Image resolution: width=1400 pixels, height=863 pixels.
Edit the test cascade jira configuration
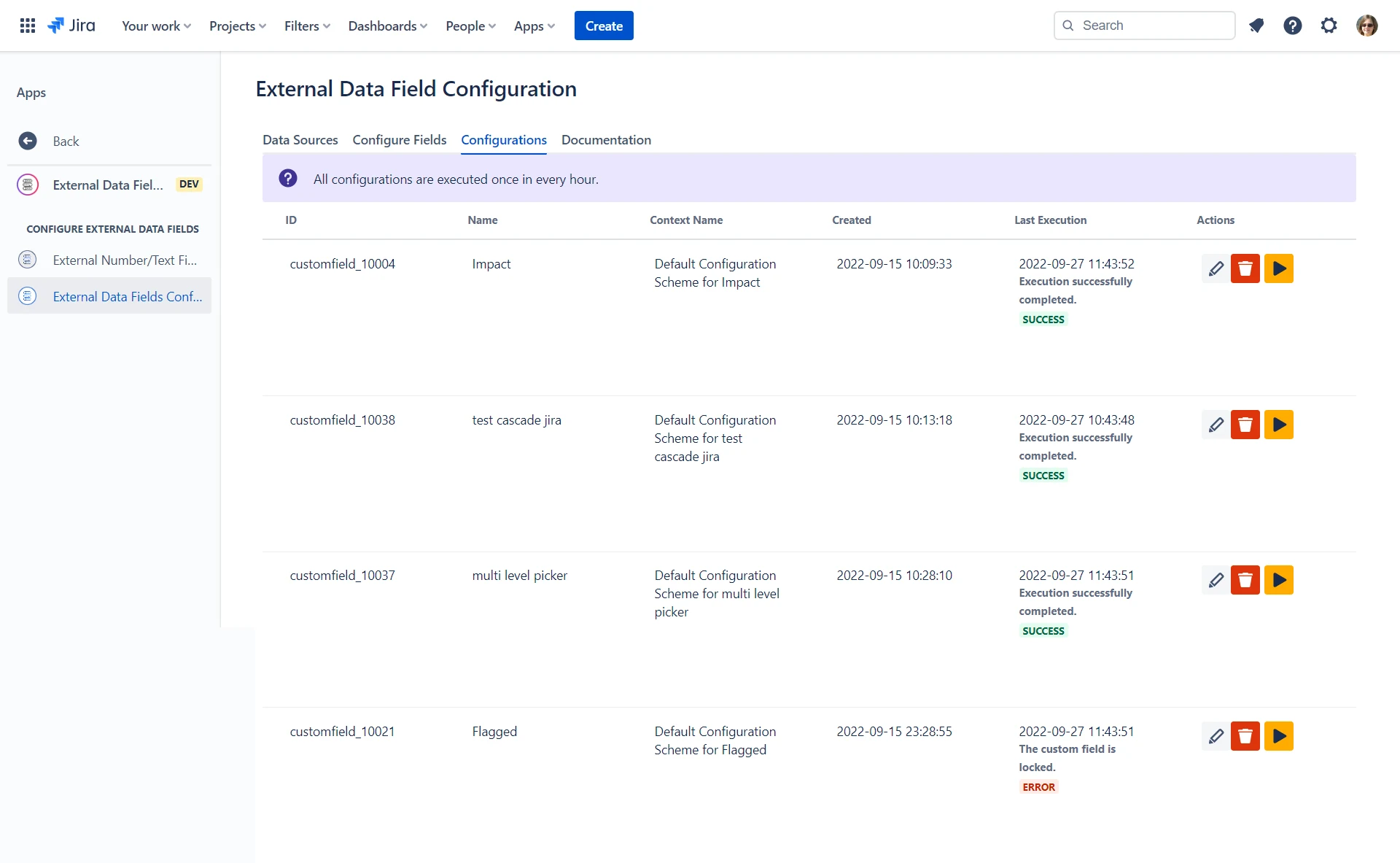[x=1216, y=425]
